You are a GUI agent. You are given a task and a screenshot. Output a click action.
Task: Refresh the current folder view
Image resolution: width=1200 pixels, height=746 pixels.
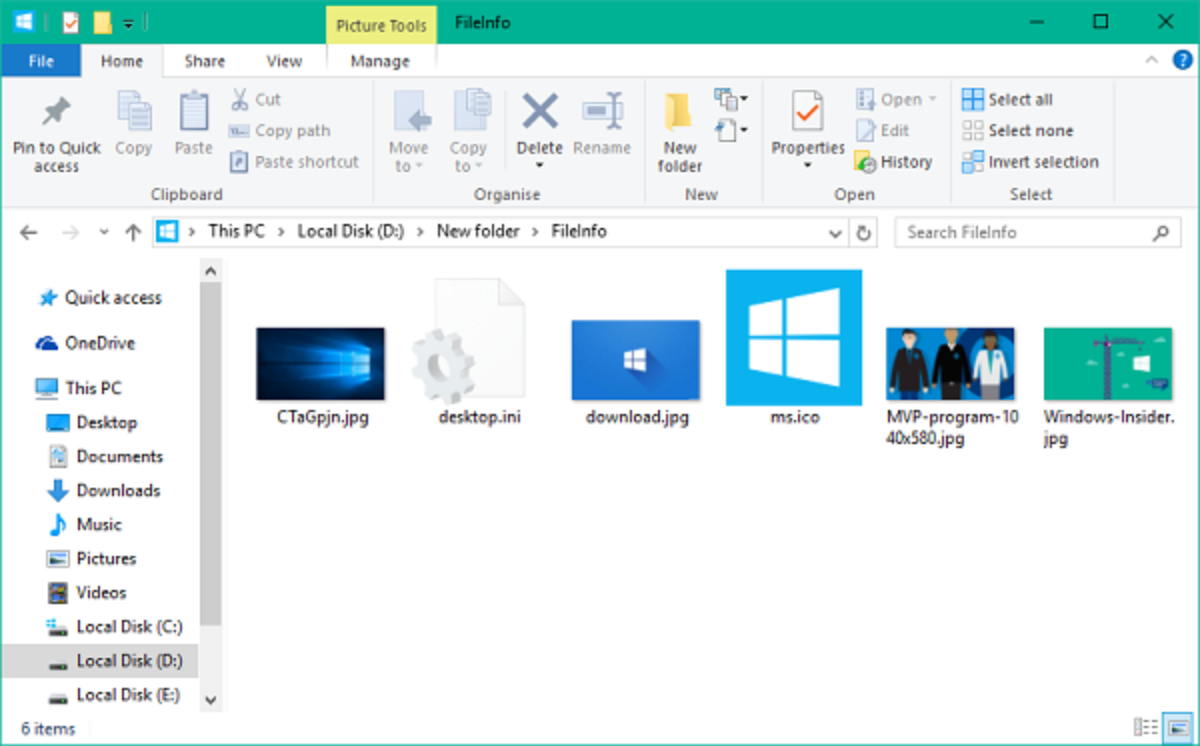click(x=864, y=232)
